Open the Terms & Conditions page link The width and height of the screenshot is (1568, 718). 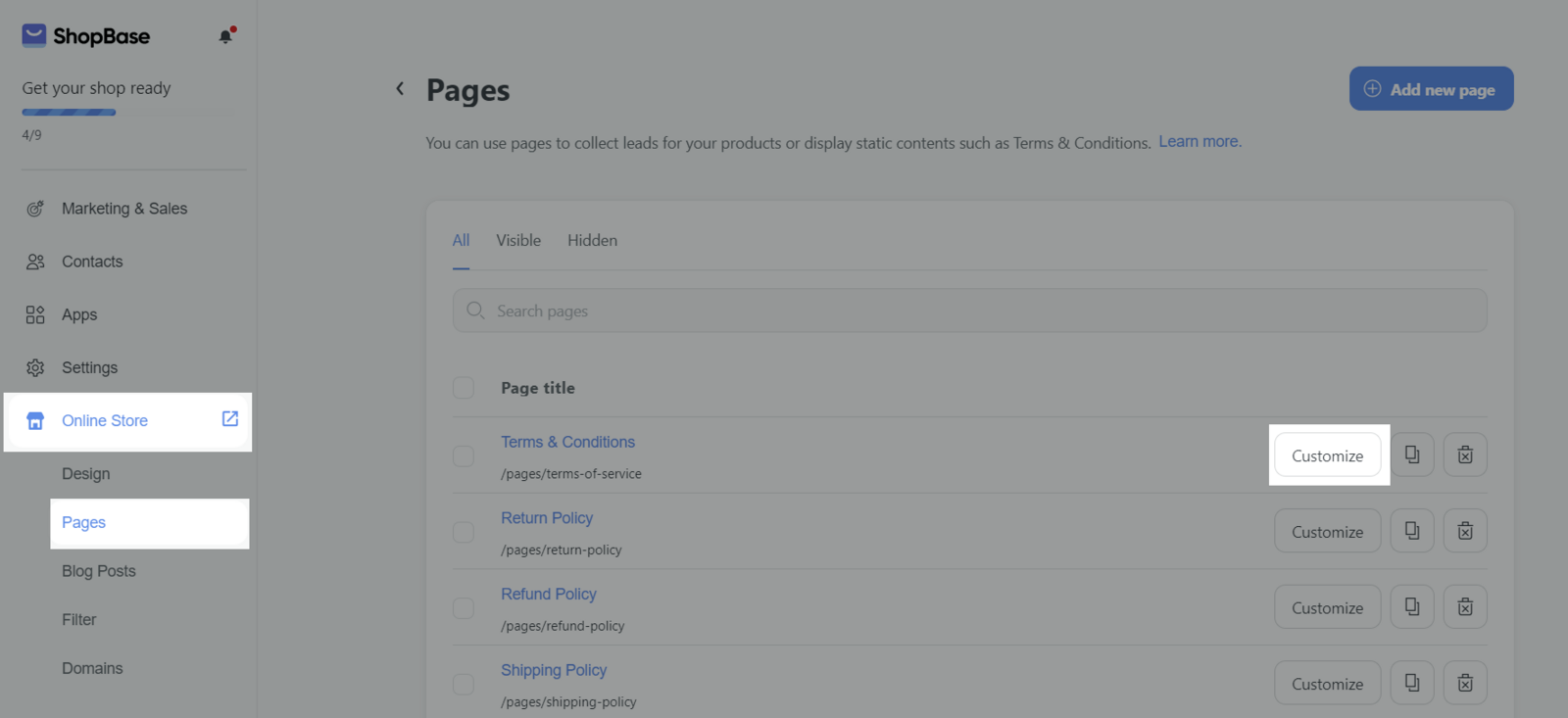[x=567, y=442]
